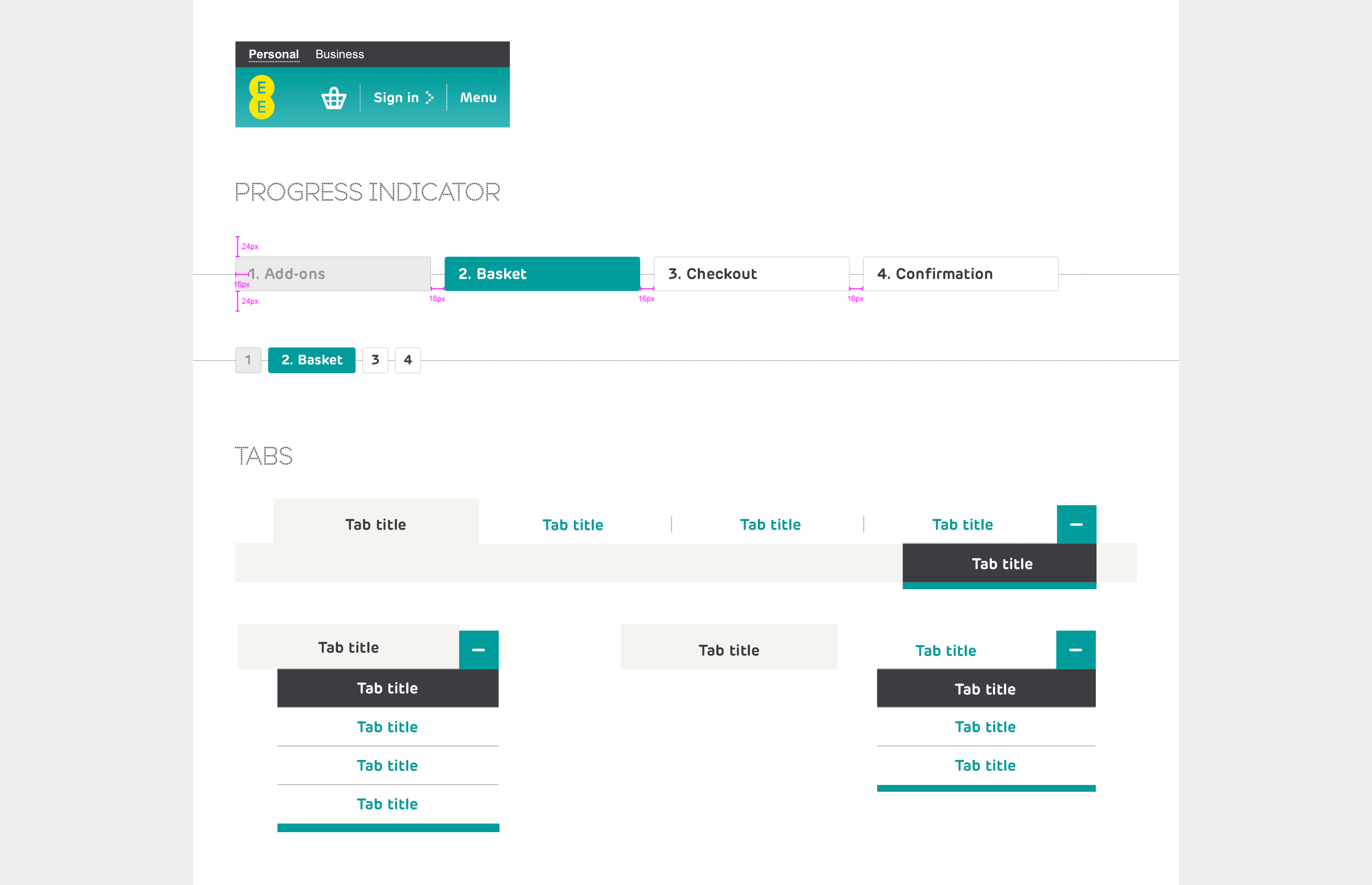
Task: Click the yellow EE logo
Action: pyautogui.click(x=262, y=97)
